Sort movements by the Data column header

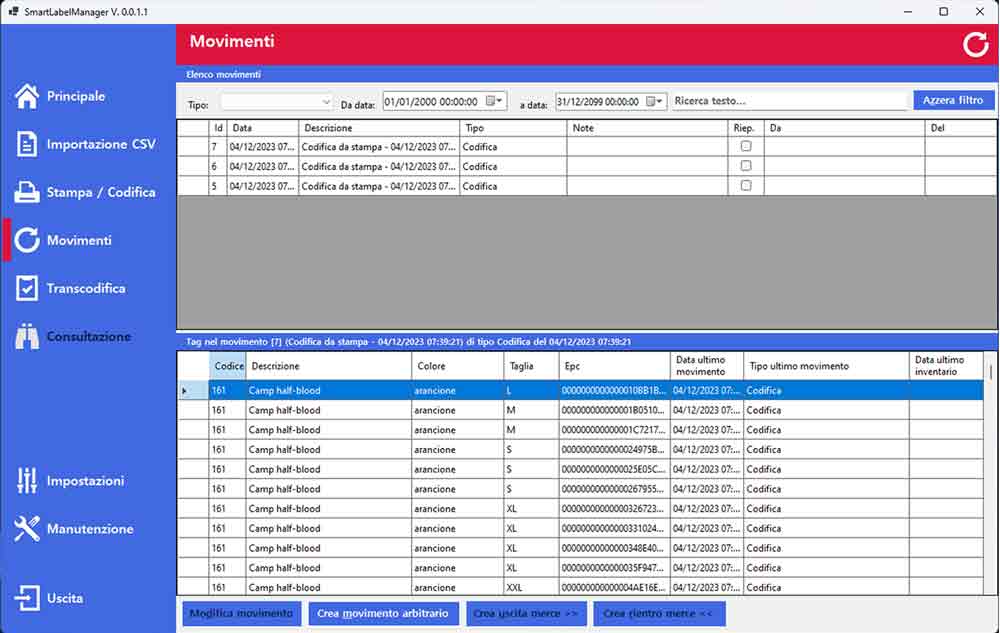[x=263, y=128]
